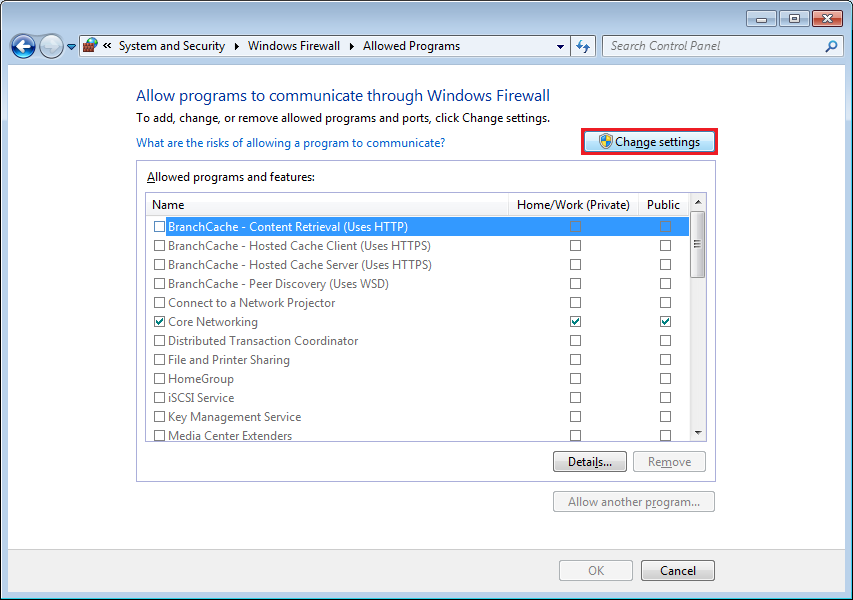
Task: Expand the address bar history dropdown
Action: (x=560, y=46)
